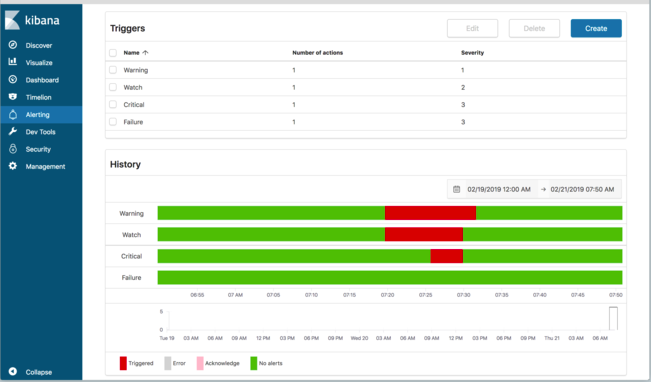Click the Watch row severity value 2
Screen dimensions: 651x382
click(463, 88)
